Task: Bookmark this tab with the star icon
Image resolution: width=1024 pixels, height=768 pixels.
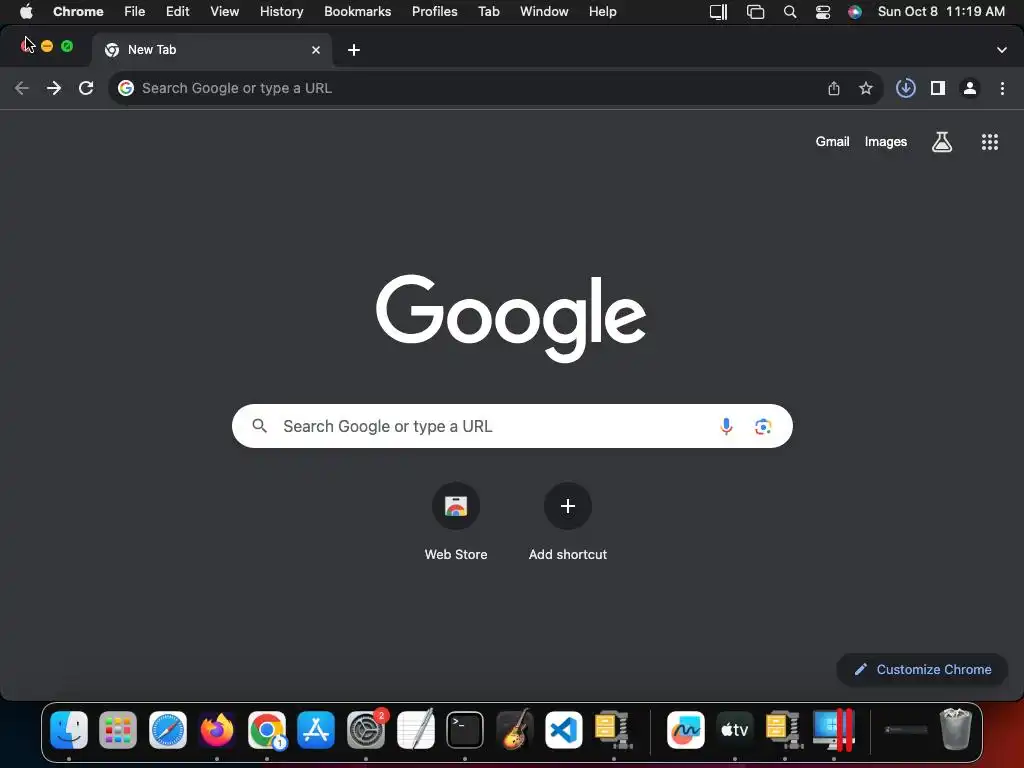Action: tap(866, 88)
